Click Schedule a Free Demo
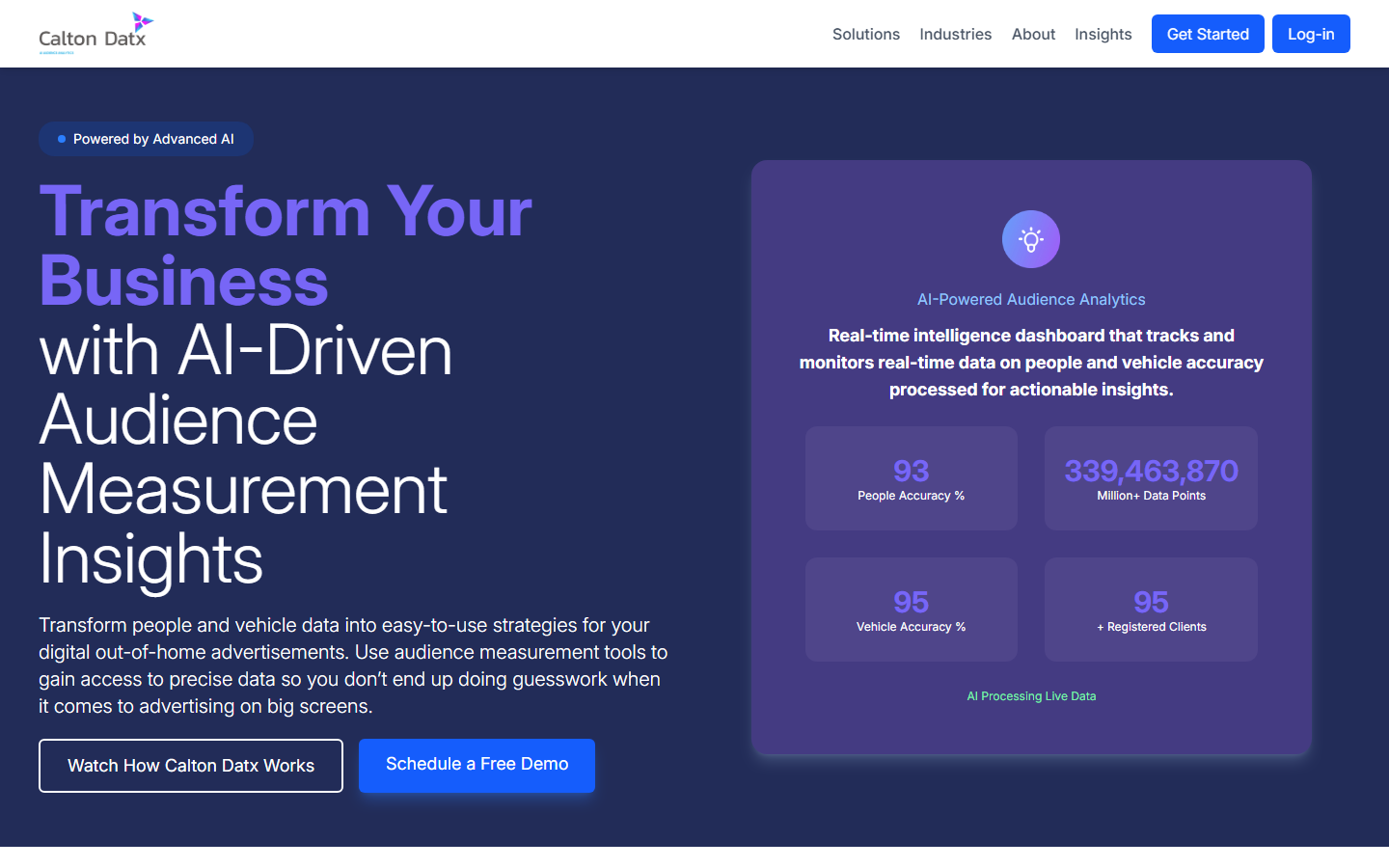Viewport: 1389px width, 868px height. [477, 764]
